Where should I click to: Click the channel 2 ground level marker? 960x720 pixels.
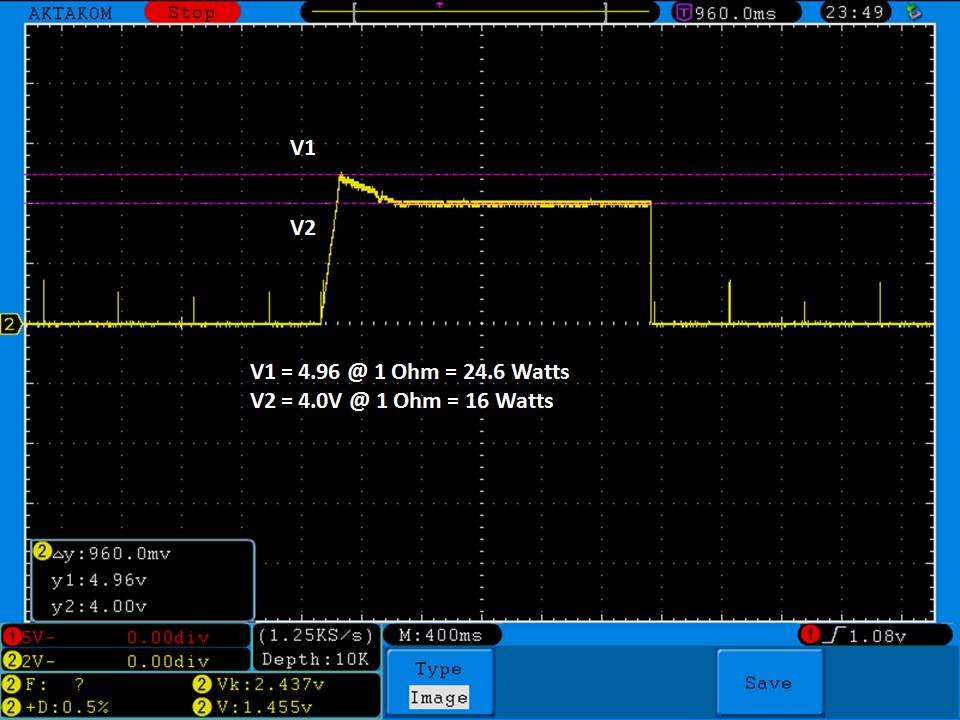point(11,324)
